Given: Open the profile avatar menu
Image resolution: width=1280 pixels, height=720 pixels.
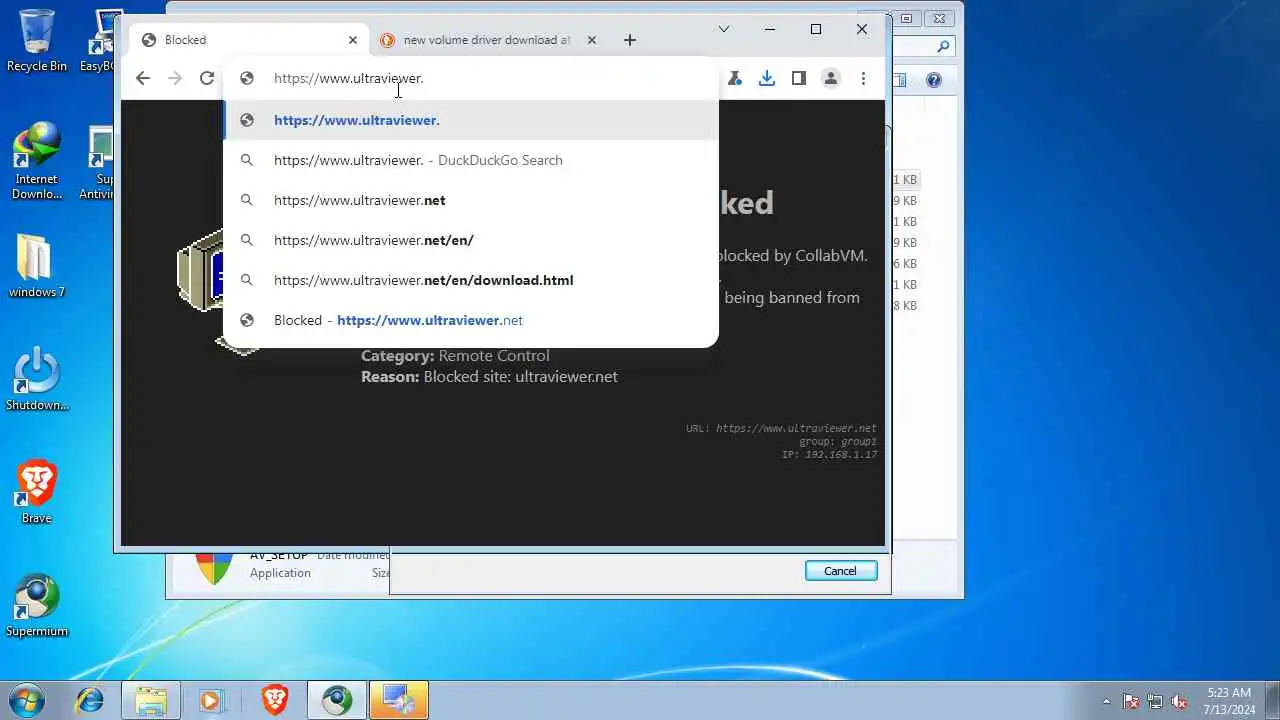Looking at the screenshot, I should 831,78.
